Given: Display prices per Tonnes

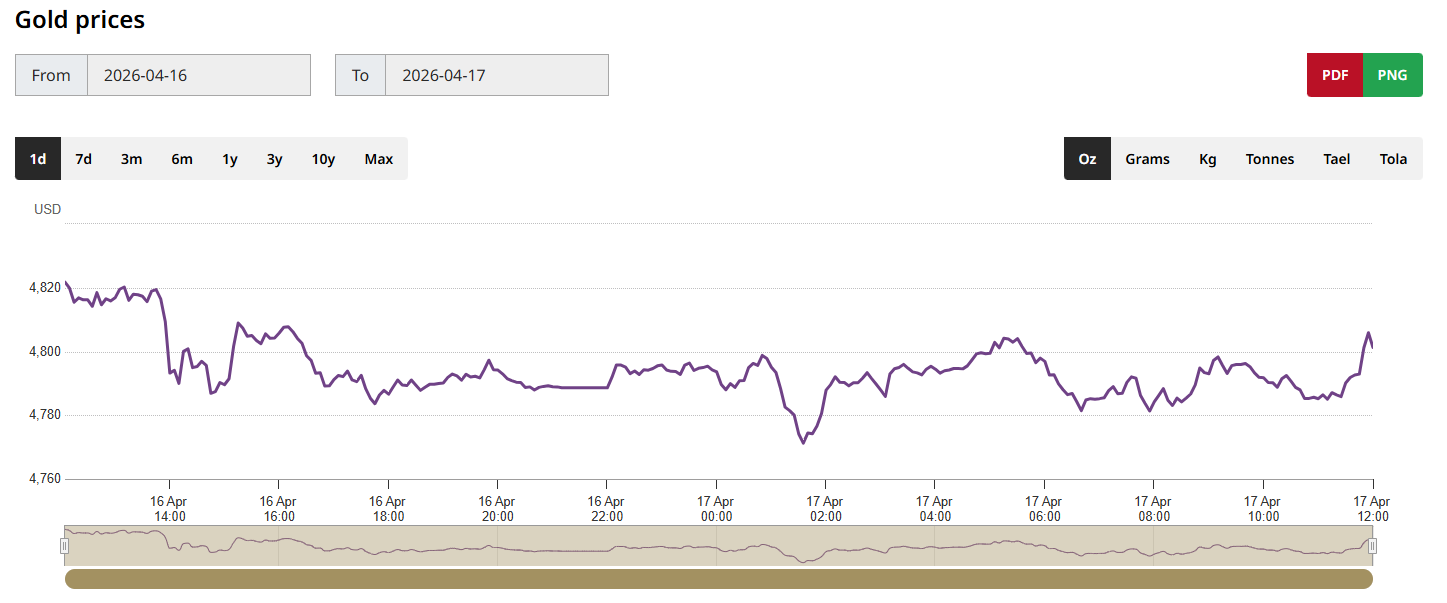Looking at the screenshot, I should tap(1269, 159).
